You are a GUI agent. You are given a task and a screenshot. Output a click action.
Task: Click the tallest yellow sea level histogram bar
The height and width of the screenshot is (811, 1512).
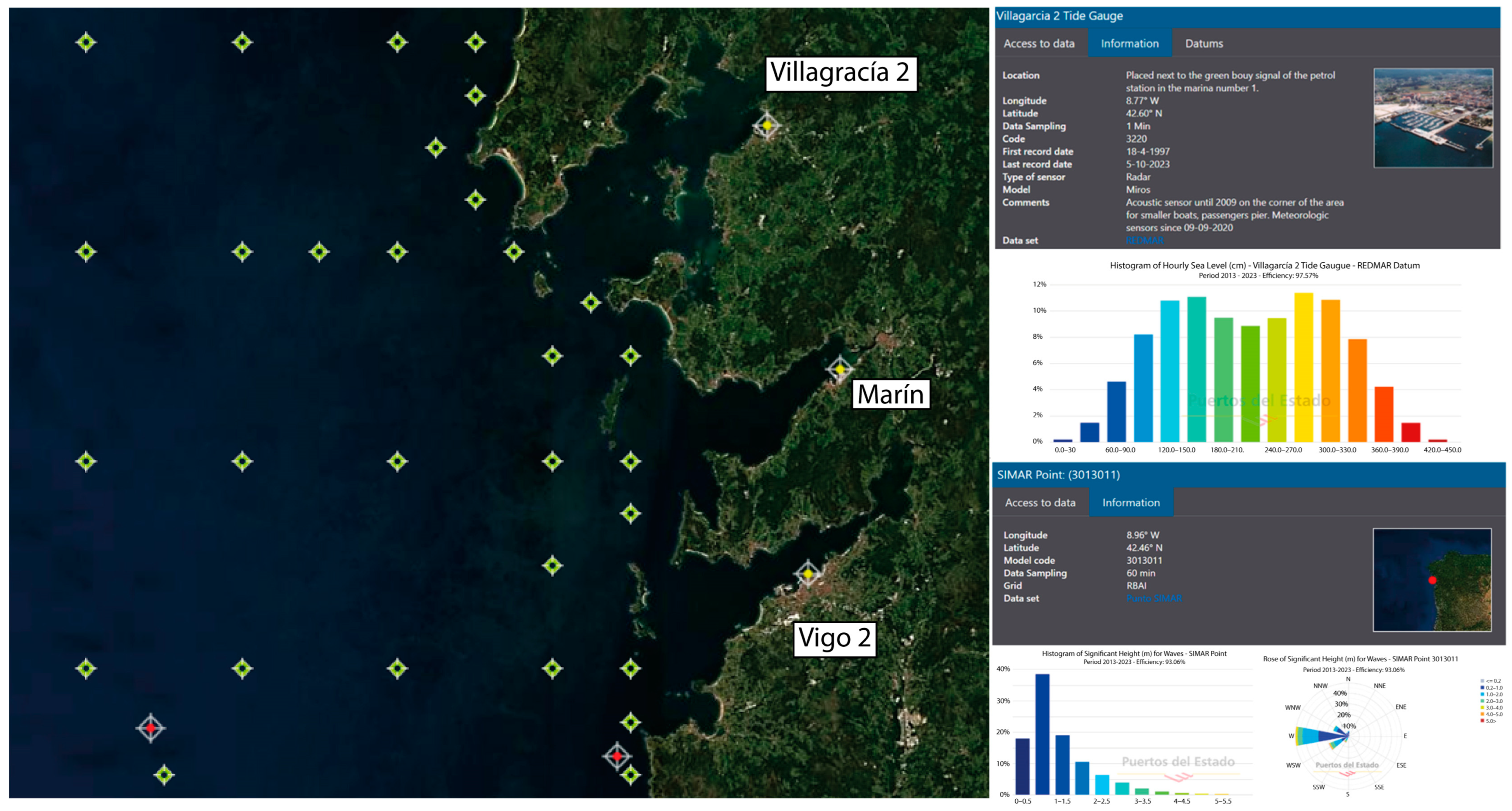point(1303,367)
